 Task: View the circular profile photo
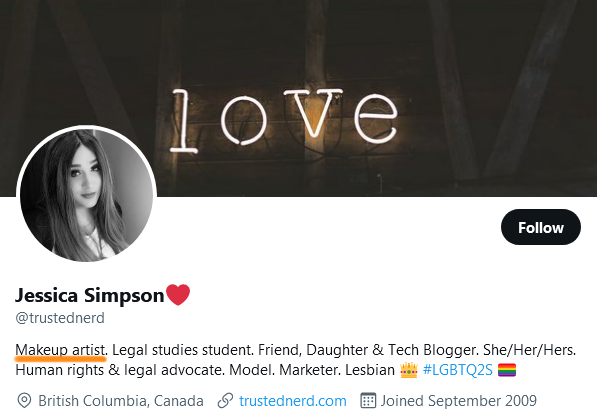86,195
